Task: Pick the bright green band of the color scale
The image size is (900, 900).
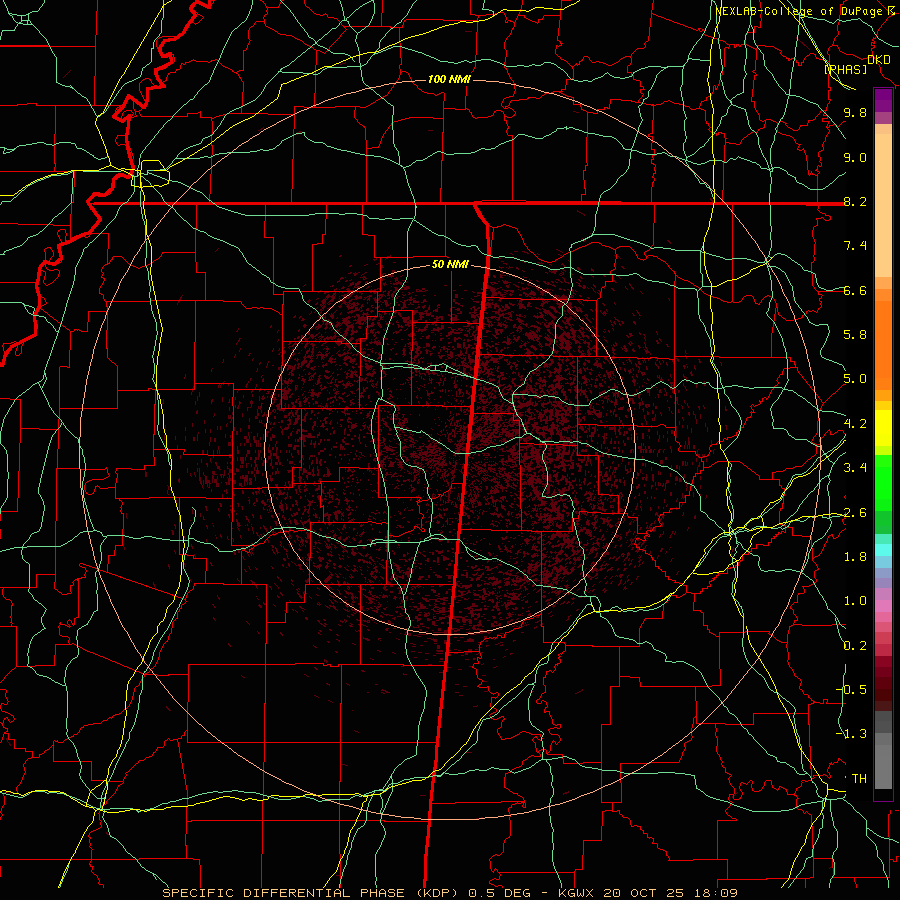Action: [883, 481]
